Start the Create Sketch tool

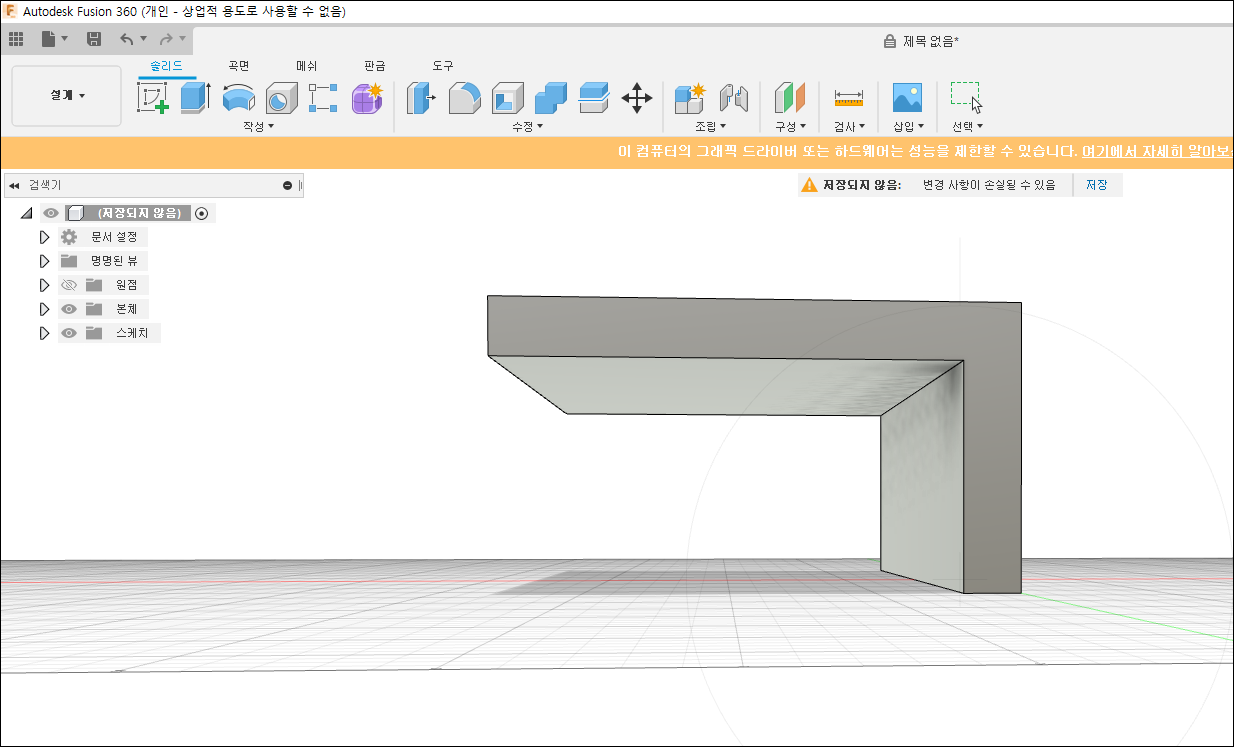coord(152,98)
